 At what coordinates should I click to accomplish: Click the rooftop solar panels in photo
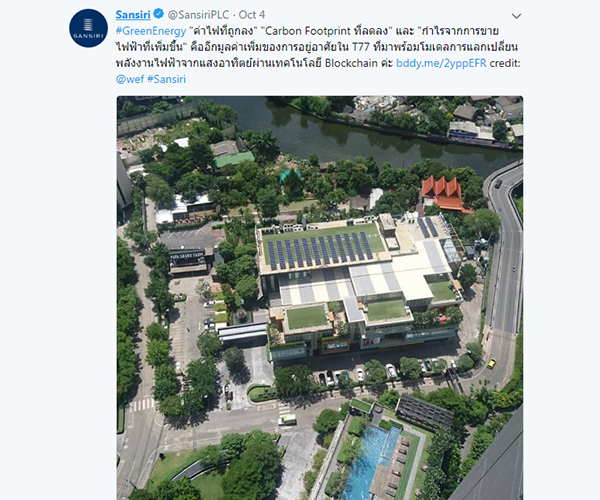tap(320, 248)
